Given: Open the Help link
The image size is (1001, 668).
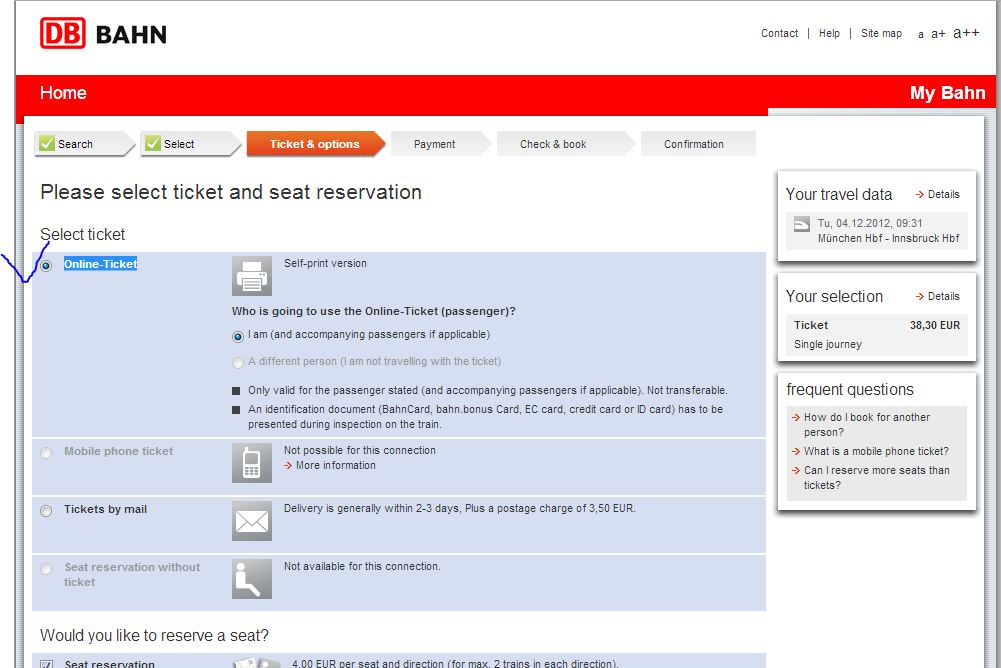Looking at the screenshot, I should coord(829,33).
